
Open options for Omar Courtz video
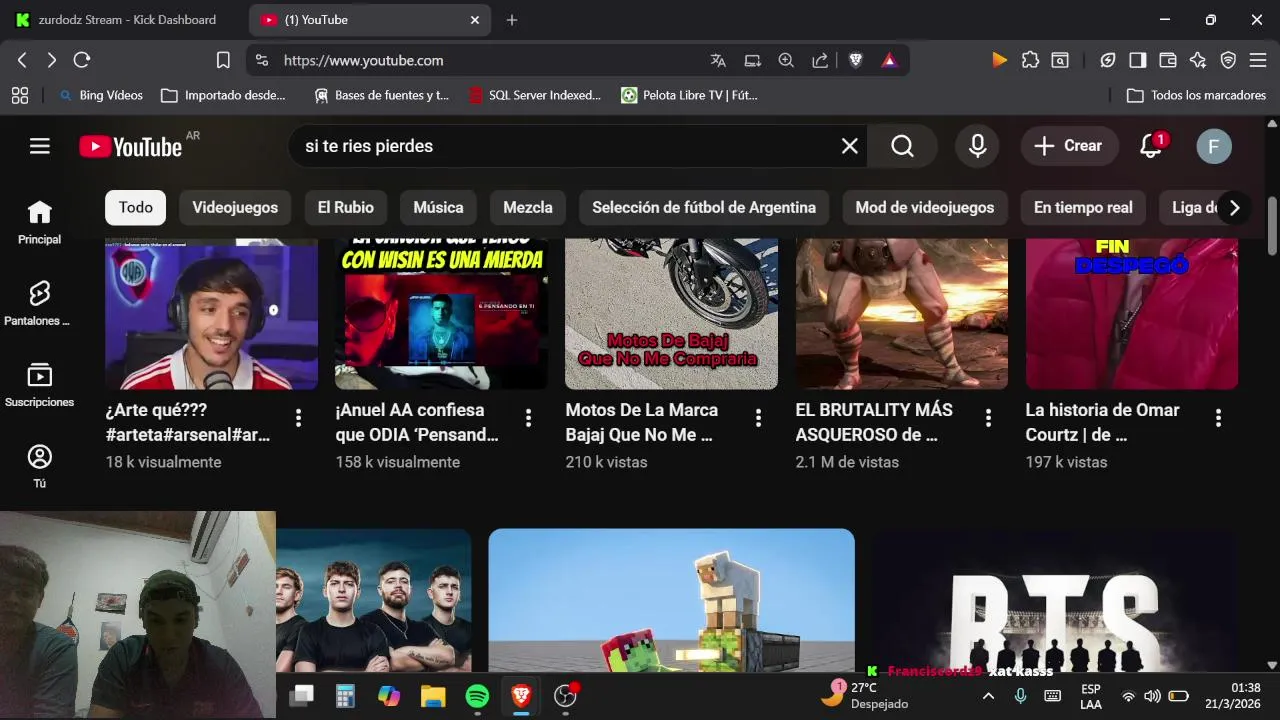(1218, 418)
